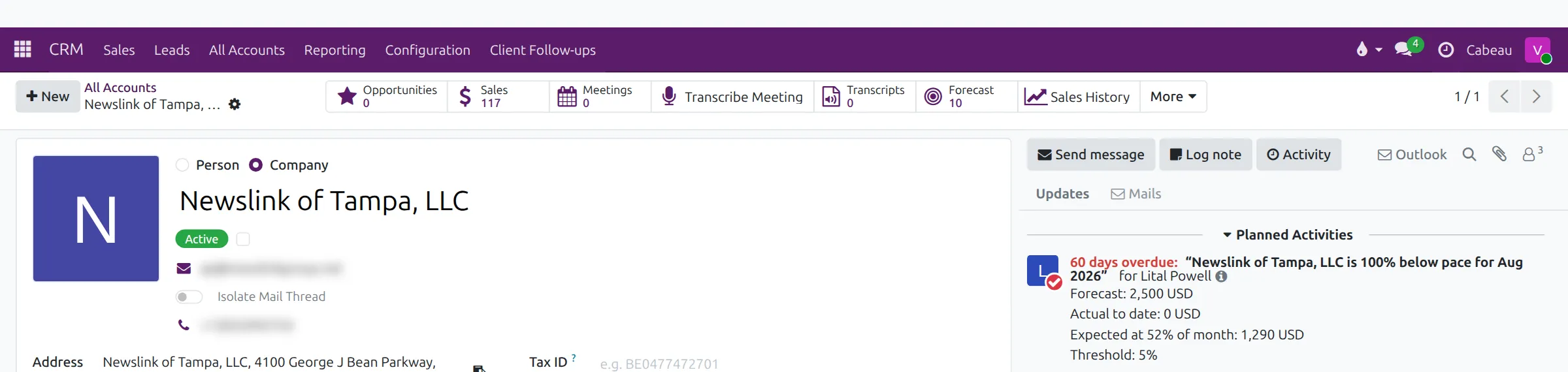Open the Reporting menu

[x=335, y=50]
